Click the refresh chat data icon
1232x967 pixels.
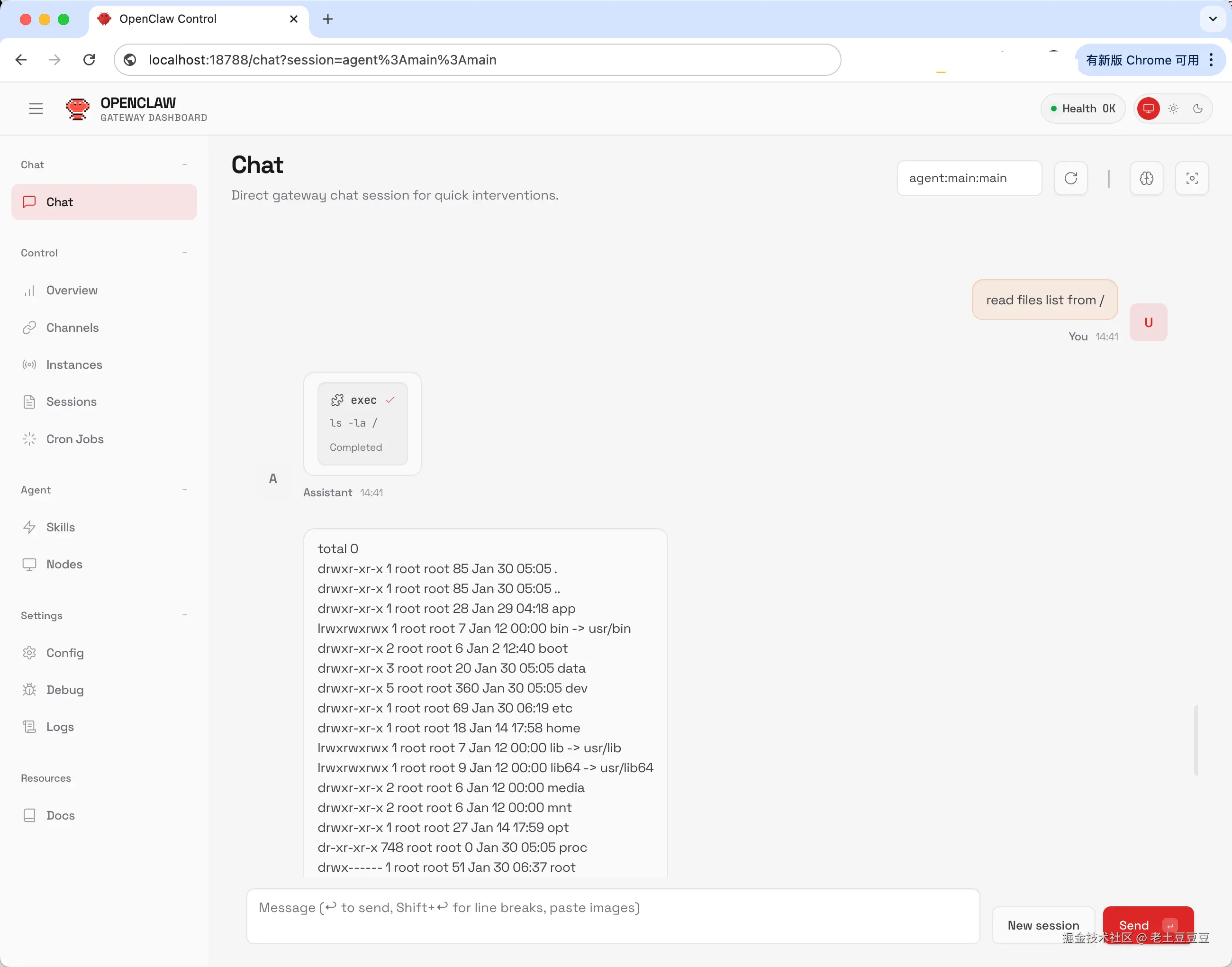click(1070, 178)
